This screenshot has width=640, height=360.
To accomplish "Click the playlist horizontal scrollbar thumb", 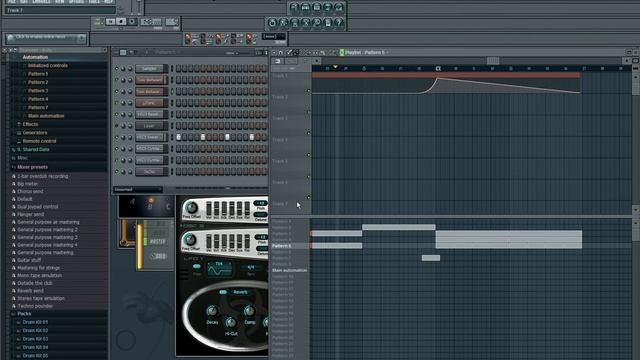I will [493, 60].
